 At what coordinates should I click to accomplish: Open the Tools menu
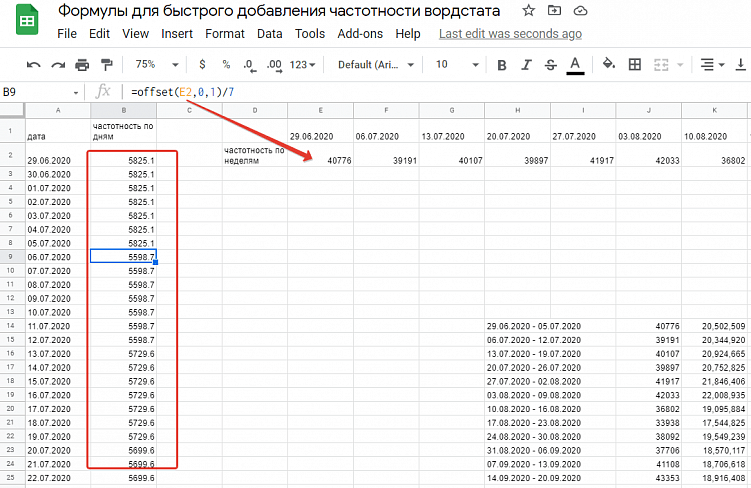[x=310, y=34]
